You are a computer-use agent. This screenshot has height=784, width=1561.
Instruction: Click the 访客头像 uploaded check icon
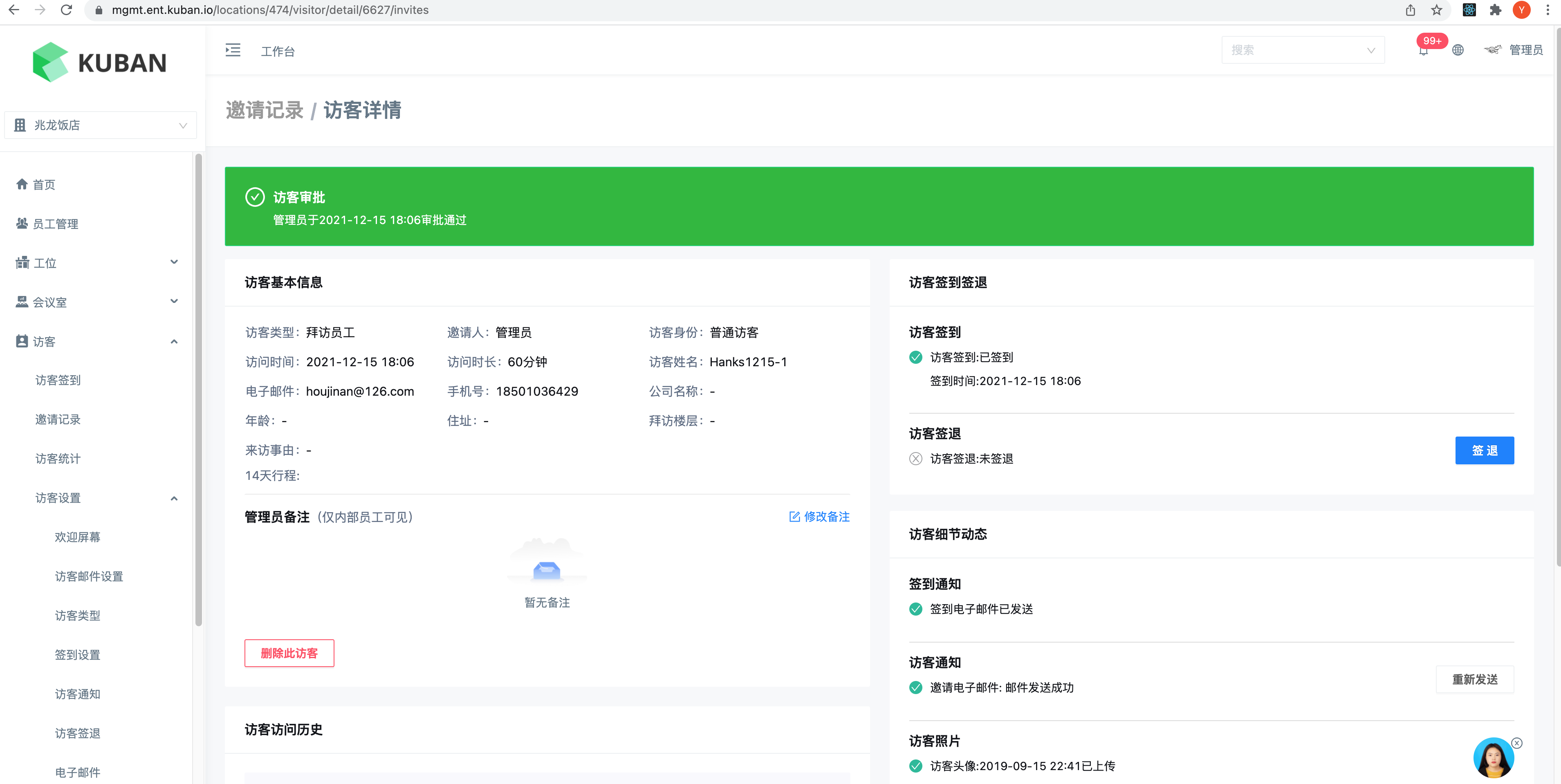[916, 766]
